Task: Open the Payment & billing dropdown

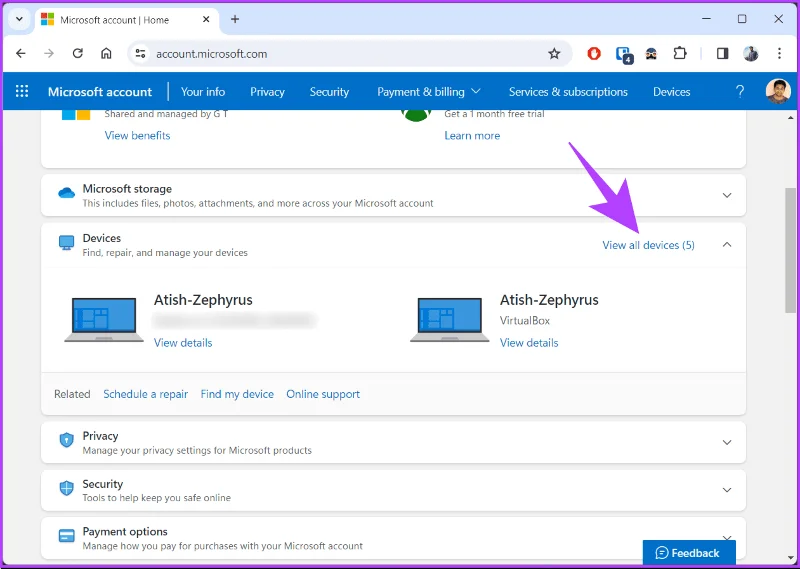Action: 429,92
